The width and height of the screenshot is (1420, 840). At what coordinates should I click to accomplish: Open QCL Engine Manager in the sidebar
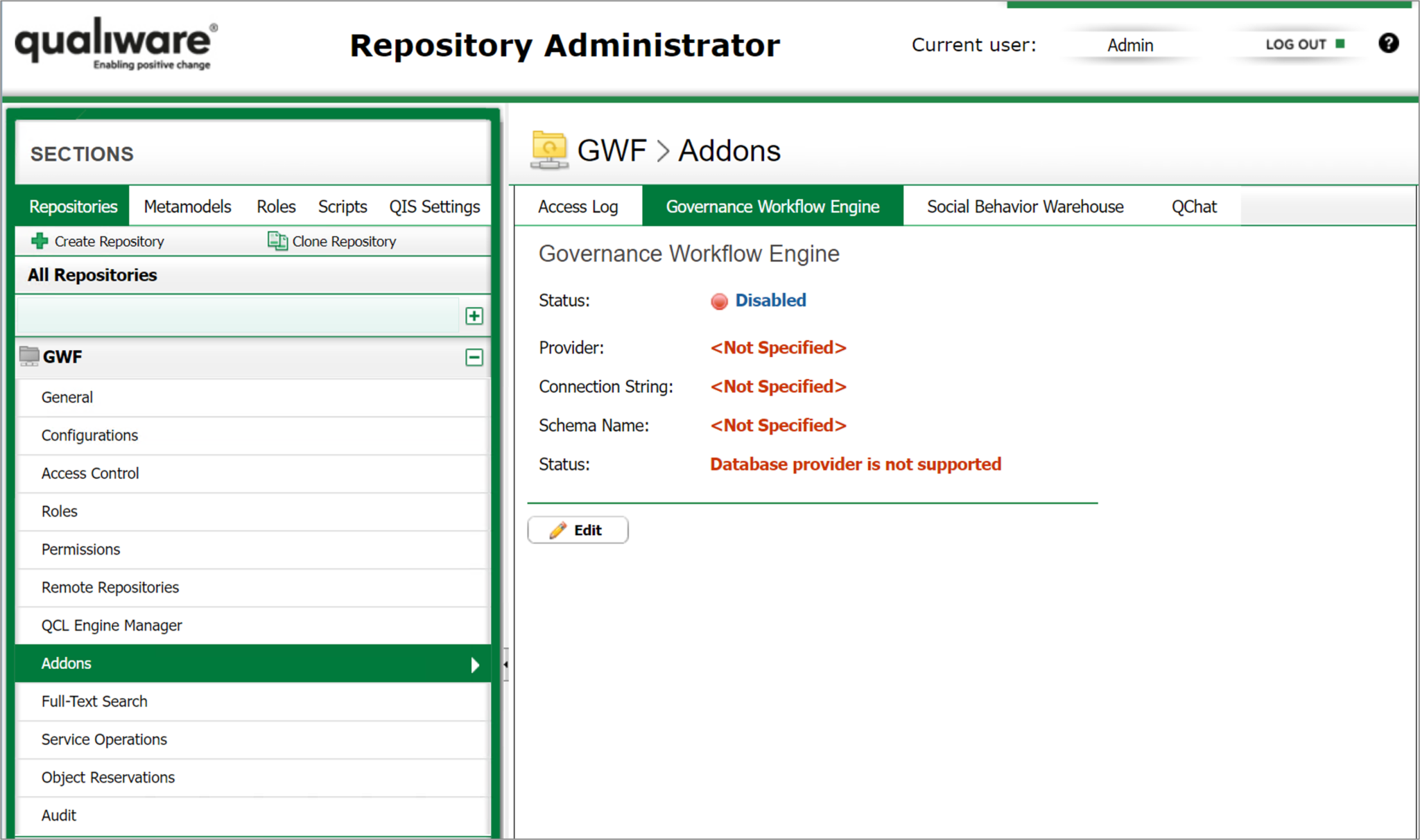112,625
